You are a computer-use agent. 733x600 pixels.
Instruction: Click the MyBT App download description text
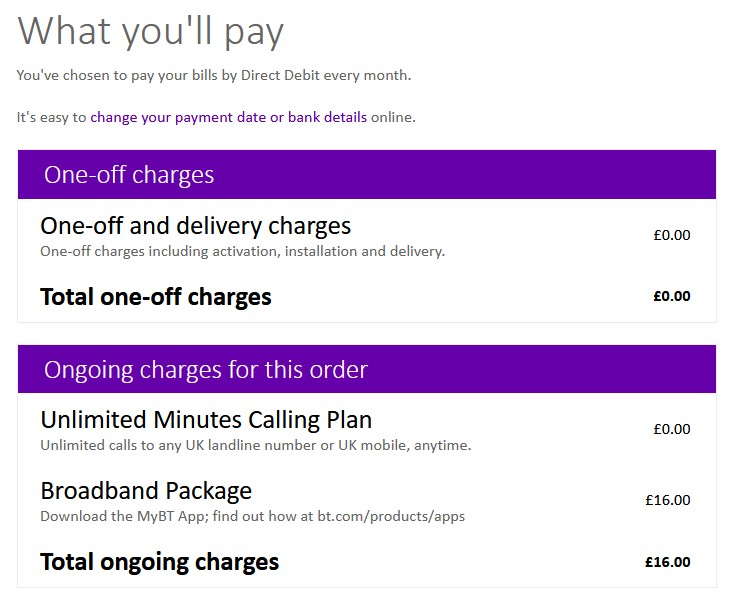pyautogui.click(x=252, y=516)
